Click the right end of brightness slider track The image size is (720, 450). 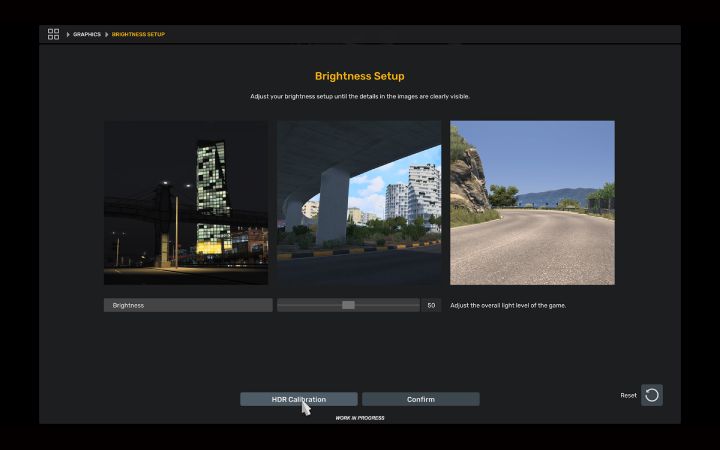tap(416, 305)
